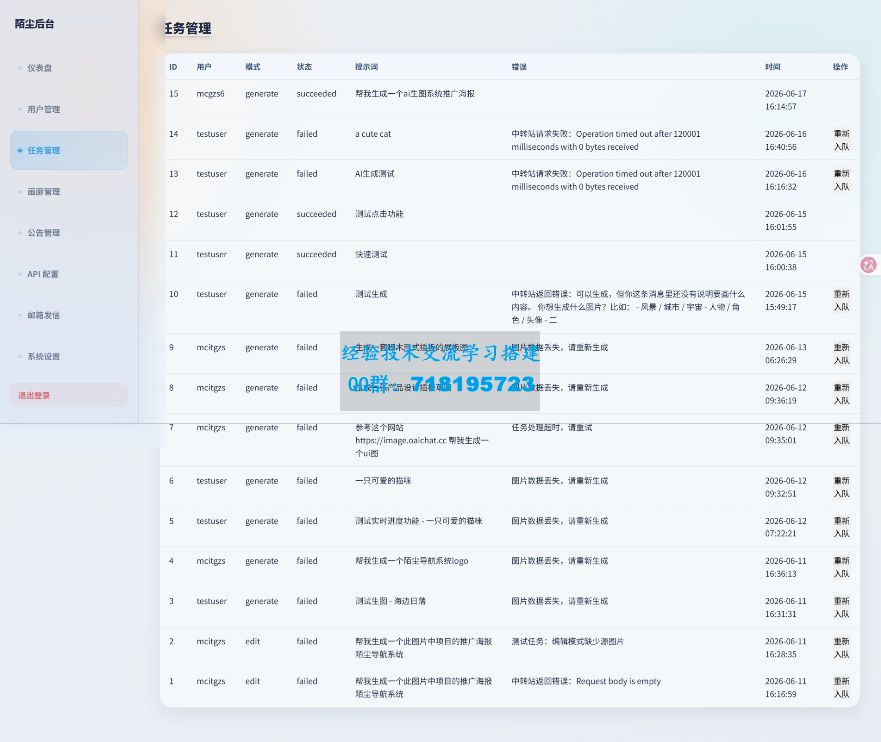881x742 pixels.
Task: Click 重新入队 on task ID 10 row
Action: [x=841, y=301]
